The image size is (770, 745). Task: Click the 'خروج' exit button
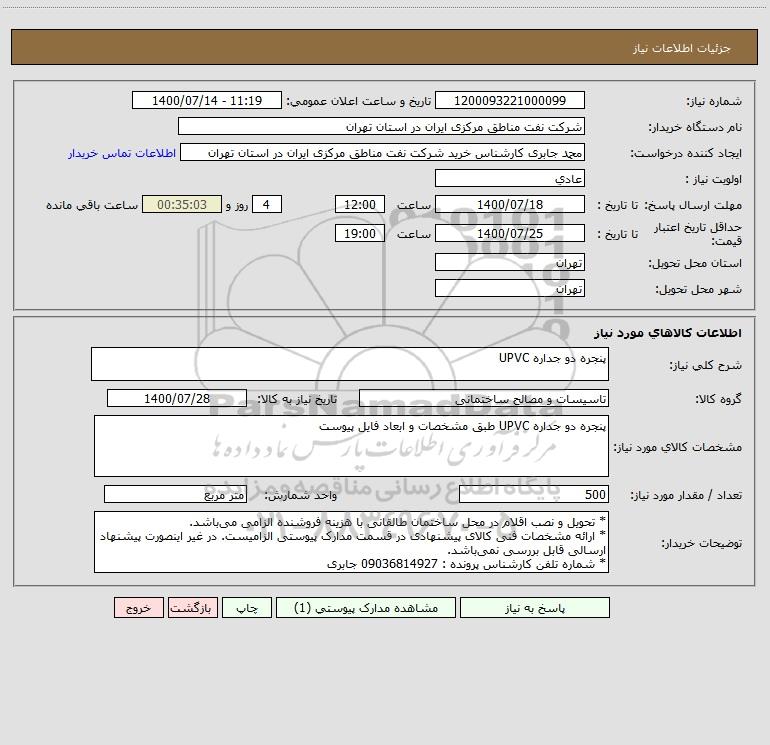point(138,608)
